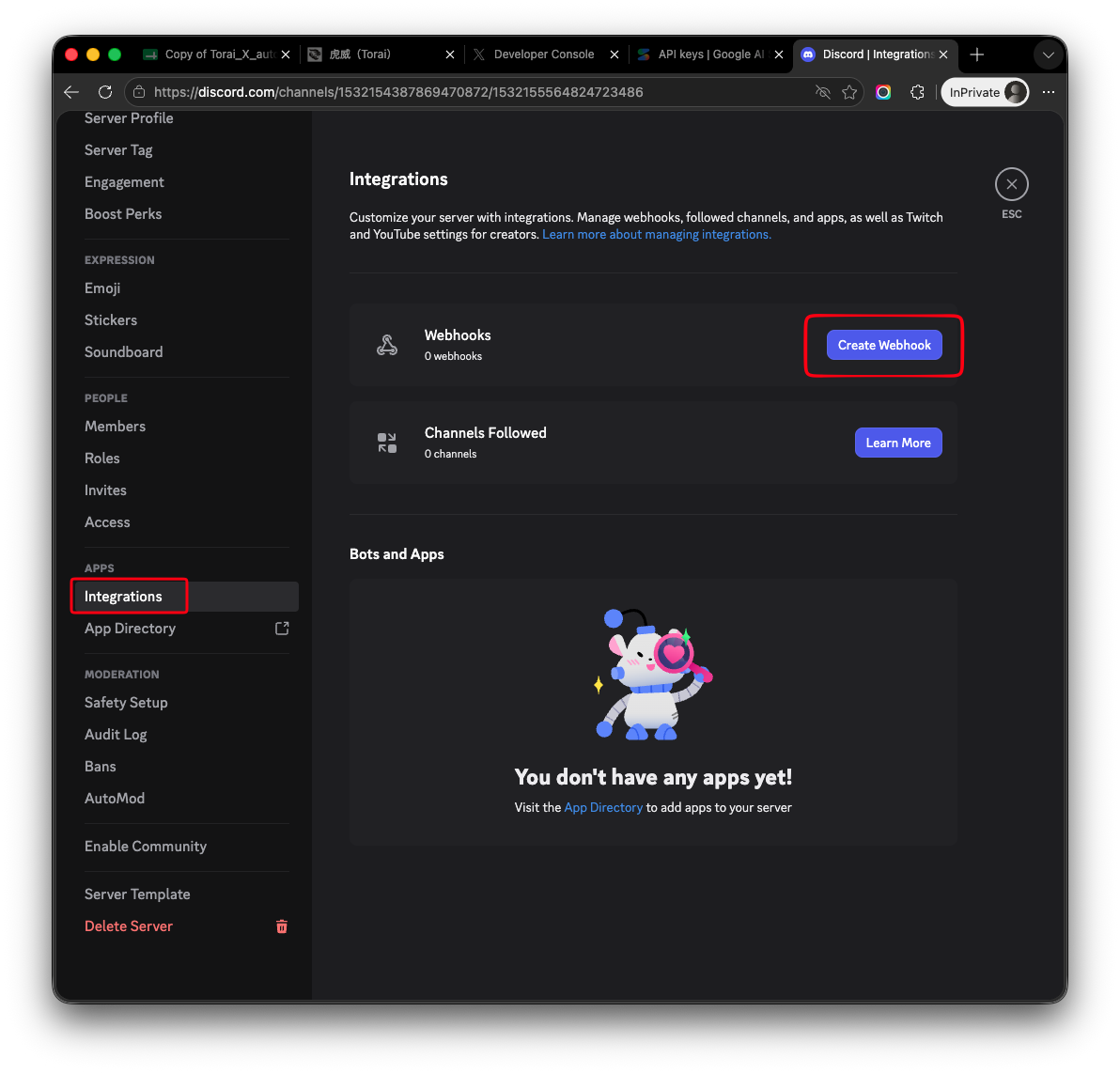Open Boost Perks settings
Viewport: 1120px width, 1073px height.
(123, 214)
